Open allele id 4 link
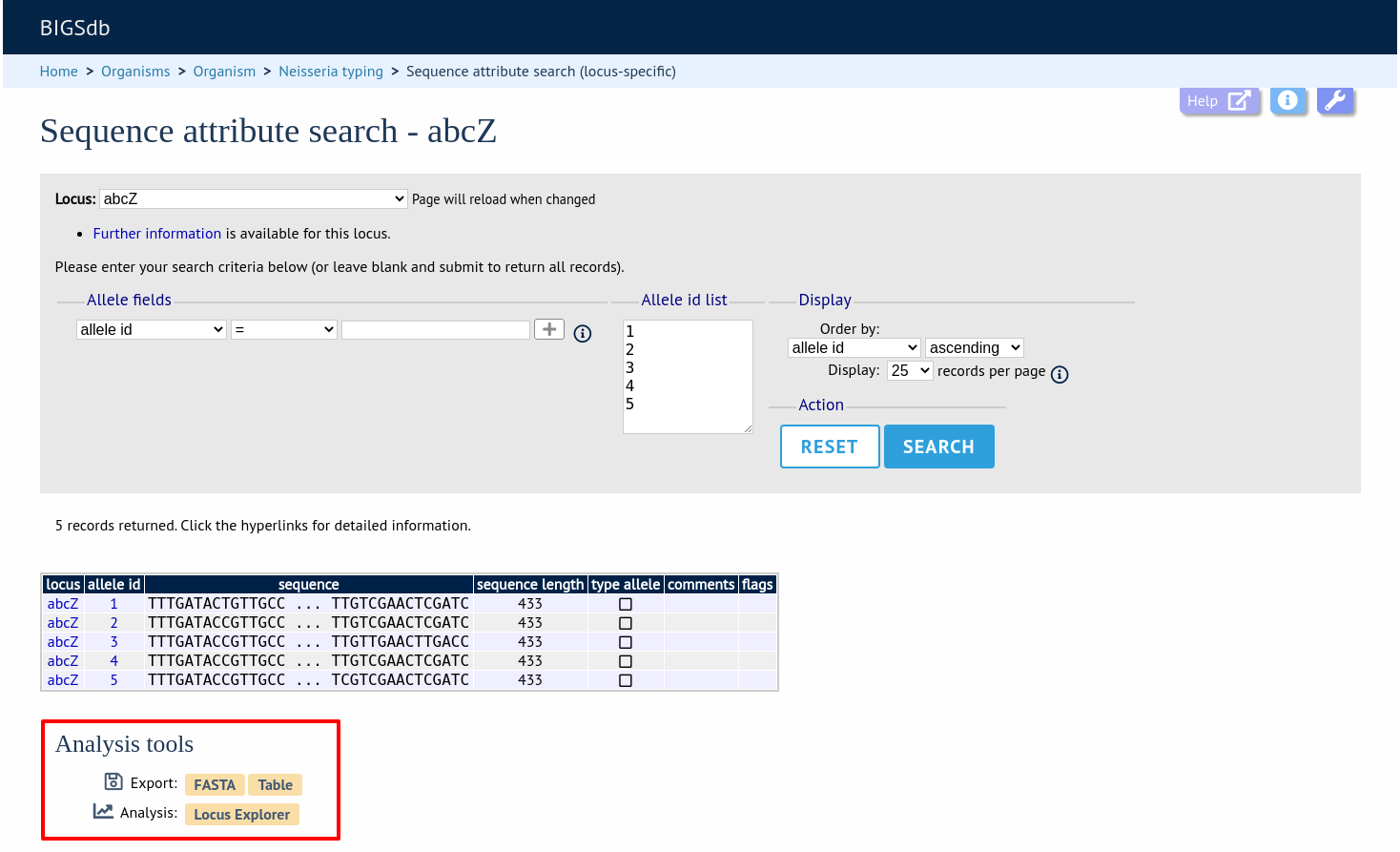Viewport: 1400px width, 852px height. point(114,661)
